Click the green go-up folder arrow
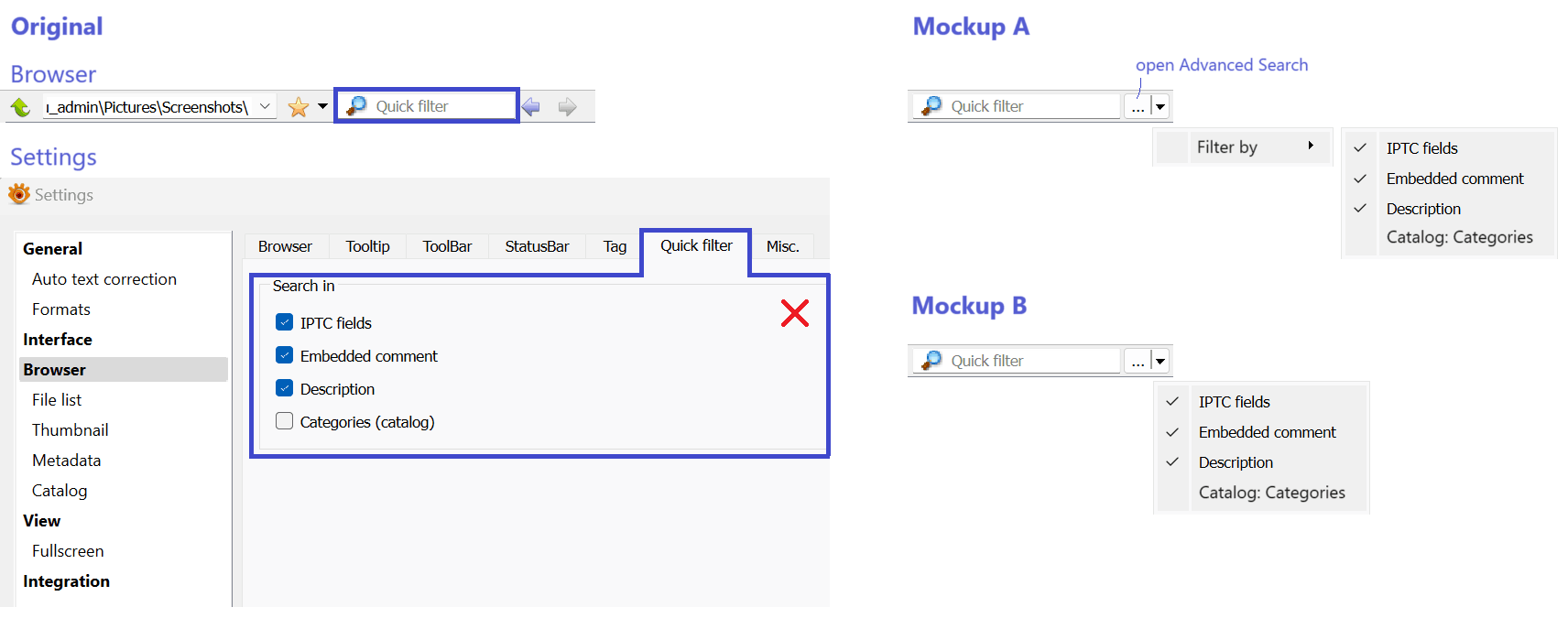Image resolution: width=1568 pixels, height=629 pixels. pos(20,107)
